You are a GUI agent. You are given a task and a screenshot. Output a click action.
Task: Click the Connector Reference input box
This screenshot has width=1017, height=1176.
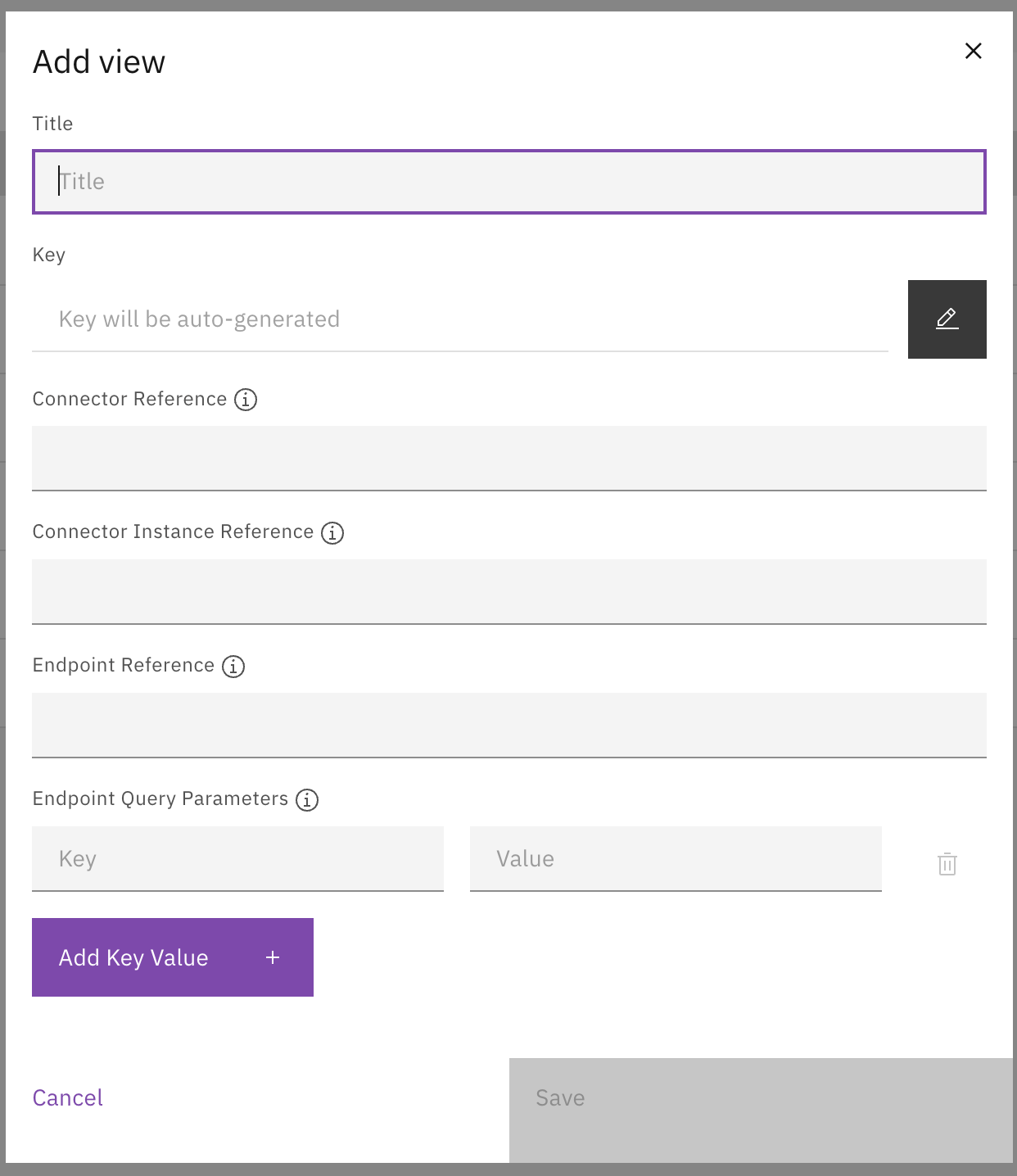508,458
